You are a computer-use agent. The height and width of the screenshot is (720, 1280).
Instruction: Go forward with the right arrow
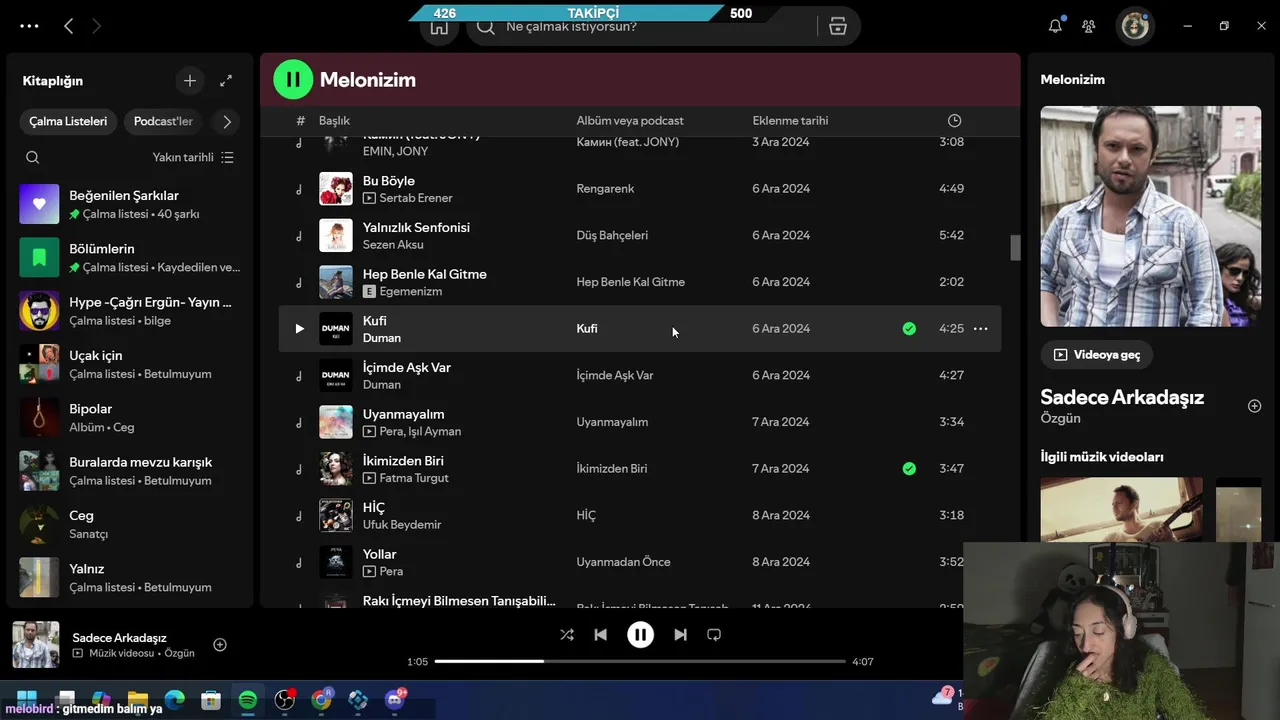(96, 26)
